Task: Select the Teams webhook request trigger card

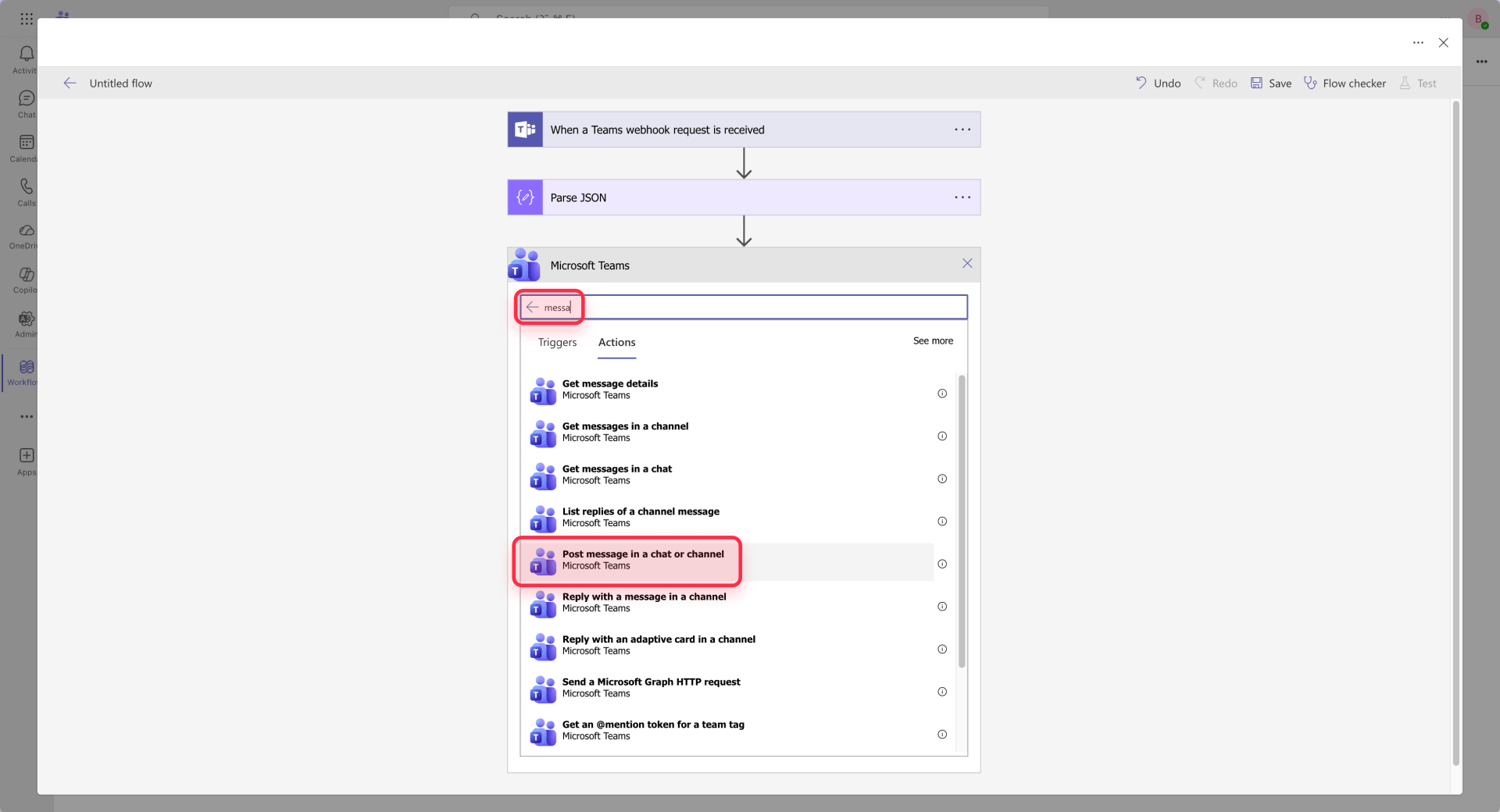Action: tap(744, 130)
